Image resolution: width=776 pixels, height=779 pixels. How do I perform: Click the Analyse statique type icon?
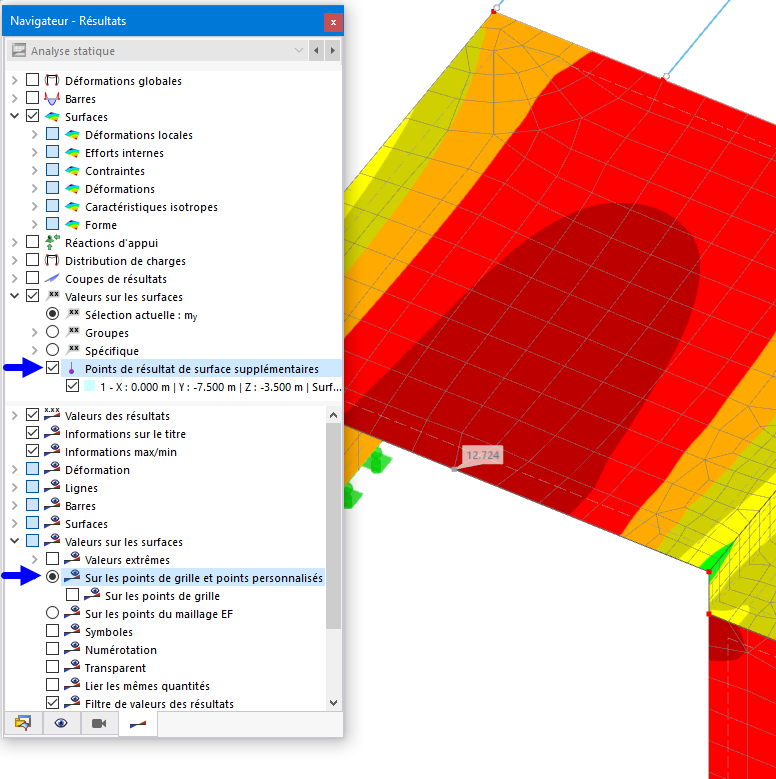(19, 50)
